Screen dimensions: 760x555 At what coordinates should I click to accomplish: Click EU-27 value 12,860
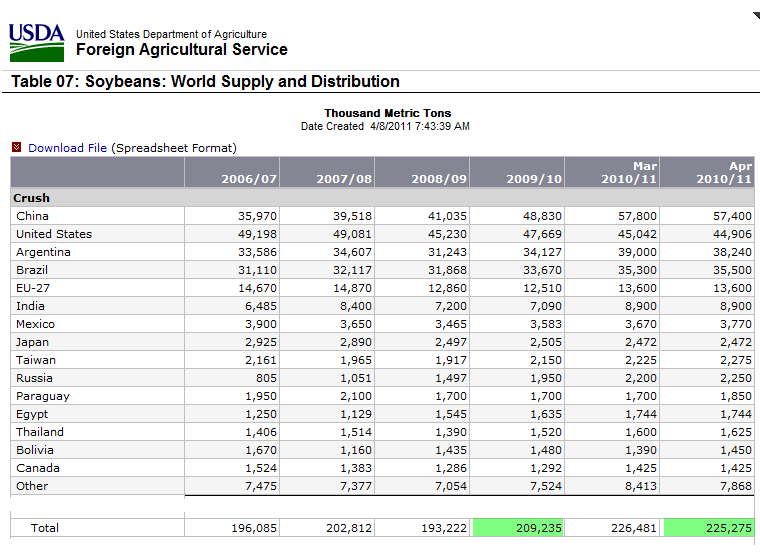point(447,288)
